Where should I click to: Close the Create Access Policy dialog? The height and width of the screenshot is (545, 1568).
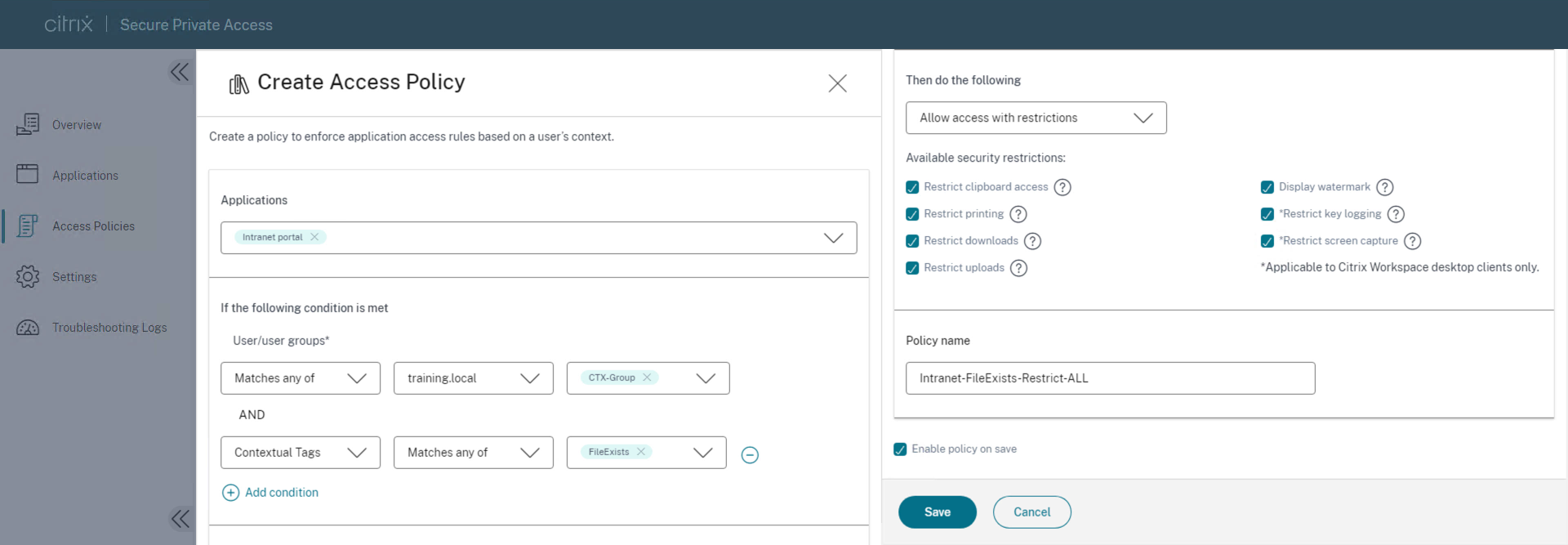(837, 83)
